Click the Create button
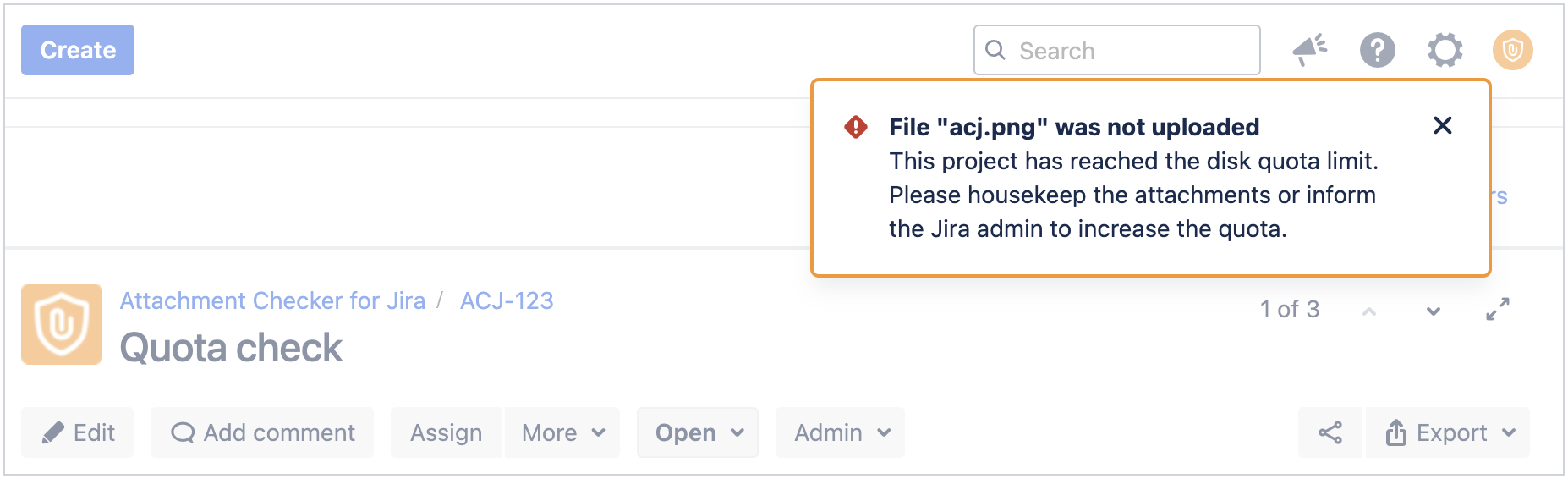The width and height of the screenshot is (1568, 479). click(x=78, y=50)
